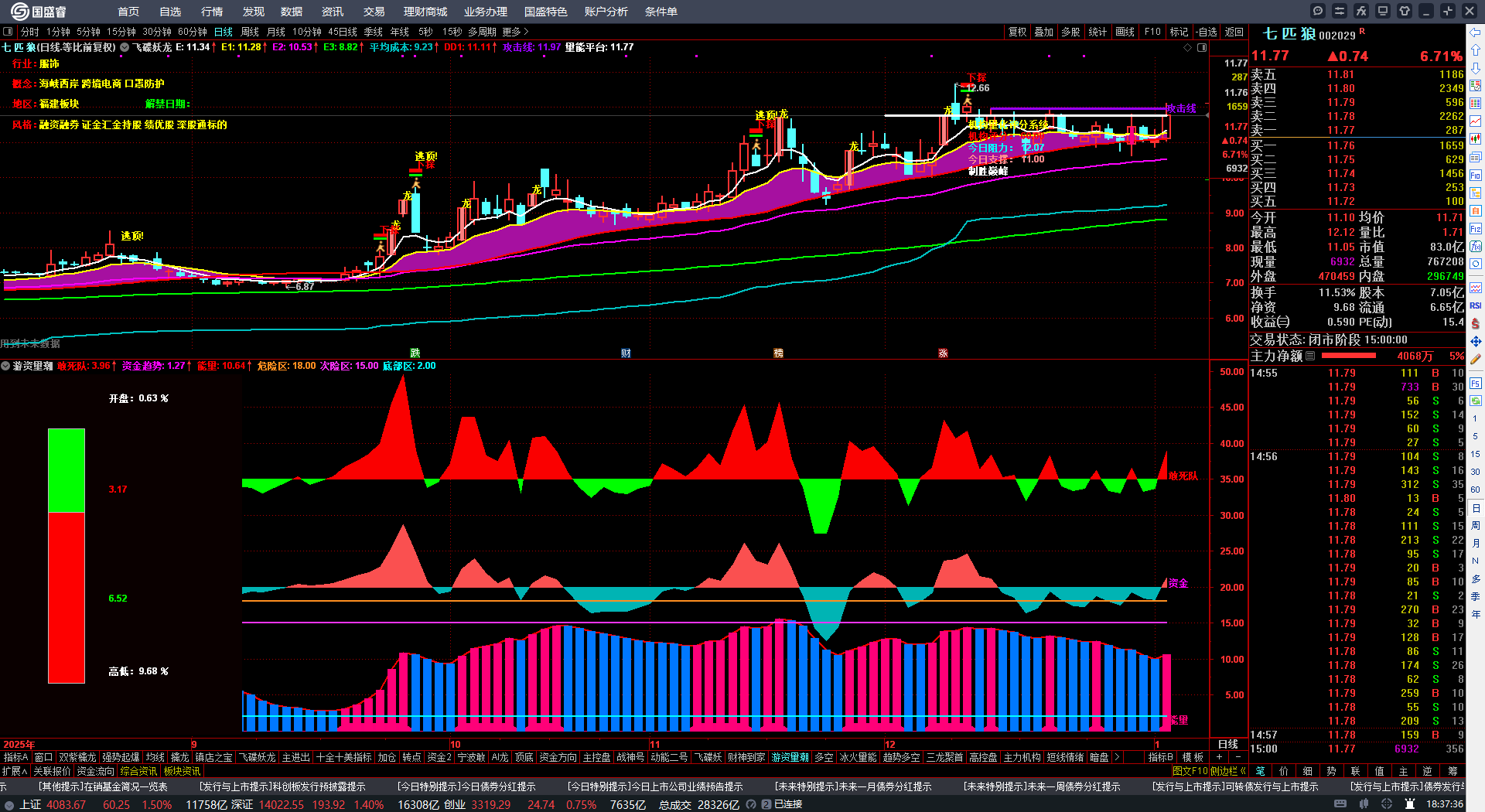1485x812 pixels.
Task: Click the up arrow icon in right sidebar
Action: point(1476,49)
